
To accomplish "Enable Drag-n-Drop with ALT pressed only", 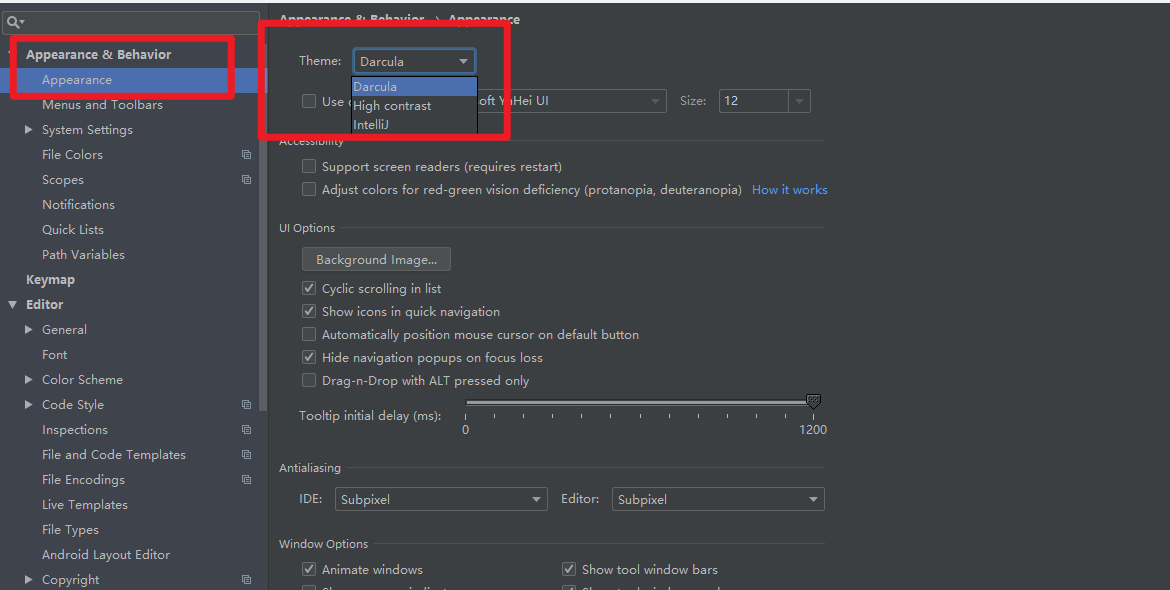I will coord(309,381).
